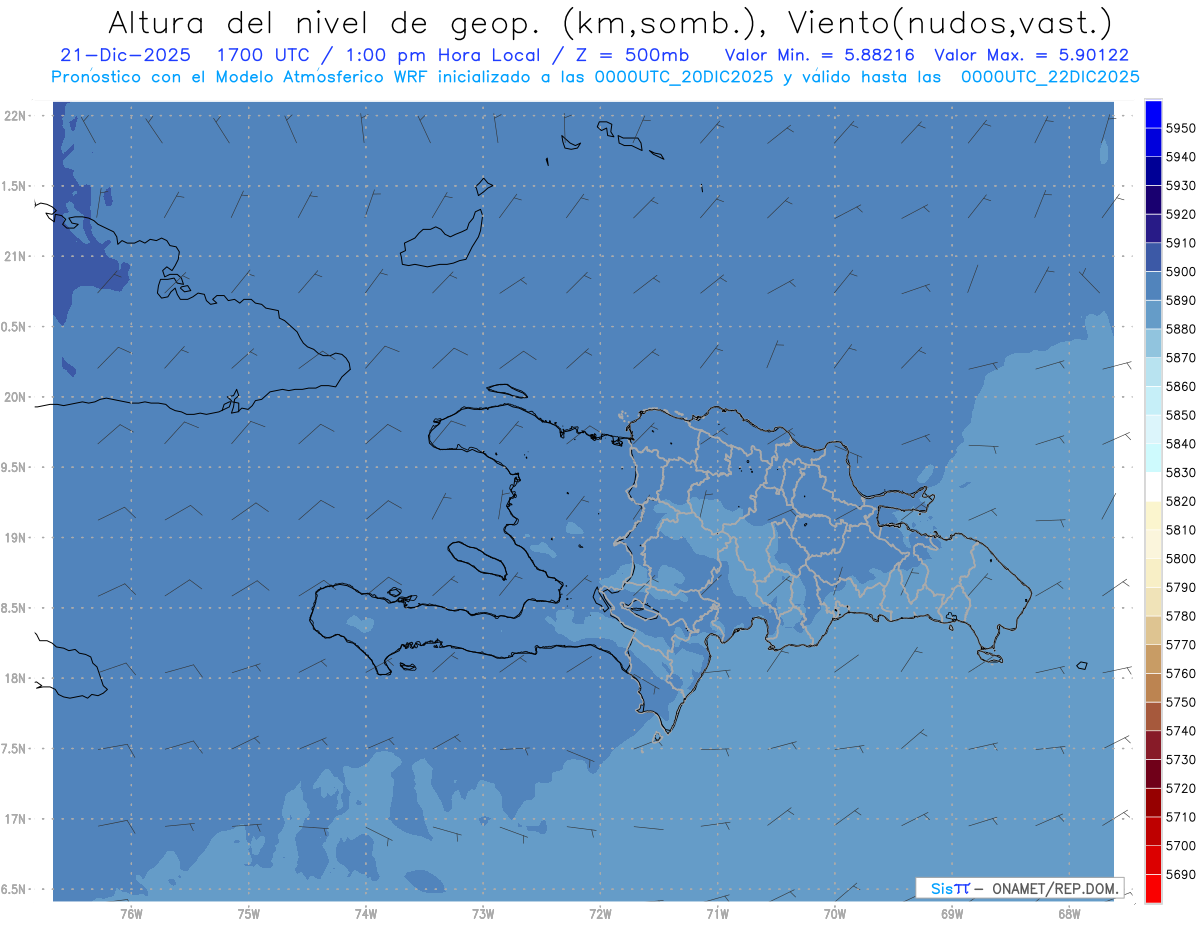Click the '20N' latitude label
This screenshot has height=927, width=1200.
pos(16,397)
